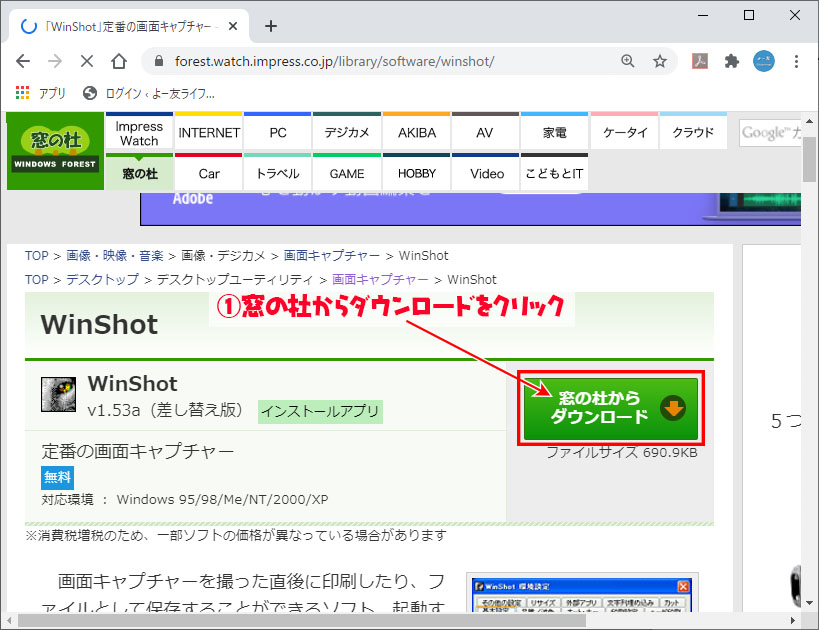This screenshot has width=819, height=630.
Task: Open the Car nav tab
Action: click(208, 172)
